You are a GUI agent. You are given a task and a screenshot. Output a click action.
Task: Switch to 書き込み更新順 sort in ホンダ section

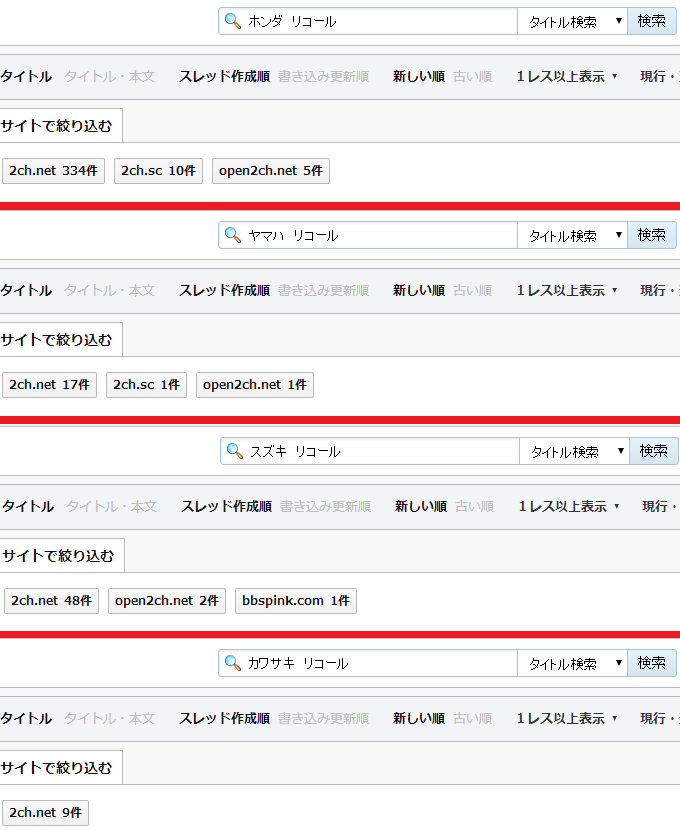[323, 76]
